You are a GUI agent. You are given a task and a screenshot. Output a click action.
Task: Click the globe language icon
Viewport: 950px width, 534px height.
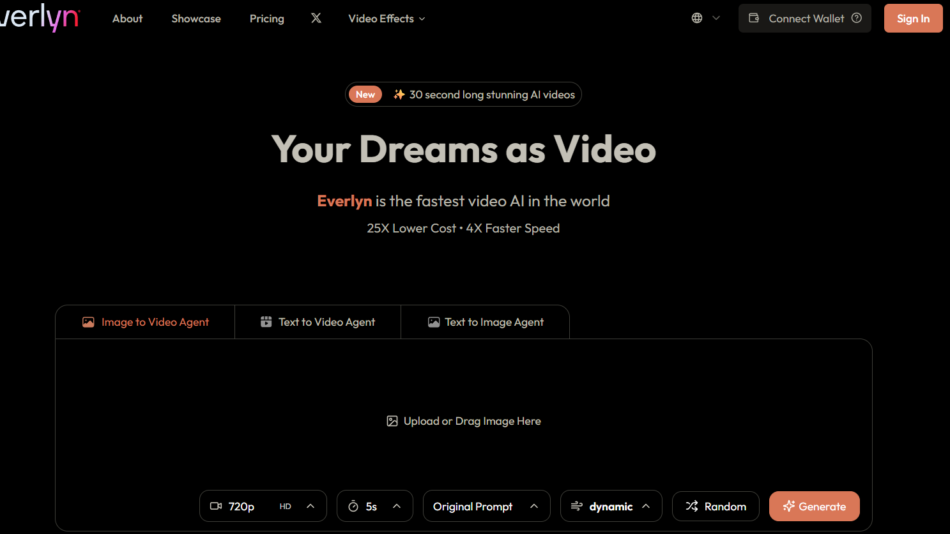697,18
